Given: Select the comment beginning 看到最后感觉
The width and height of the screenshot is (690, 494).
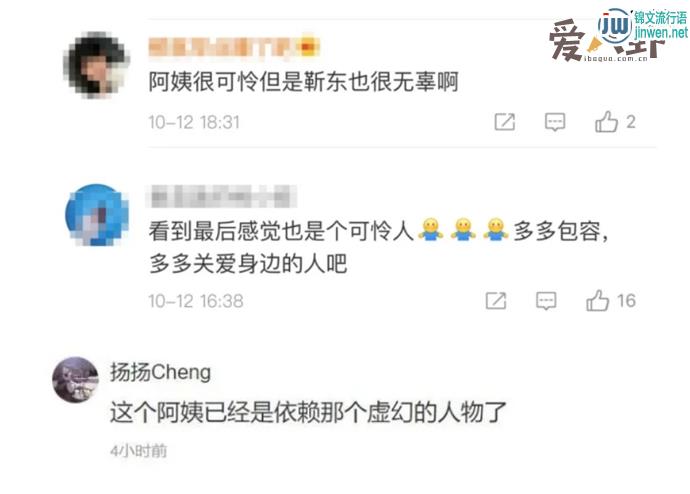Looking at the screenshot, I should coord(378,247).
